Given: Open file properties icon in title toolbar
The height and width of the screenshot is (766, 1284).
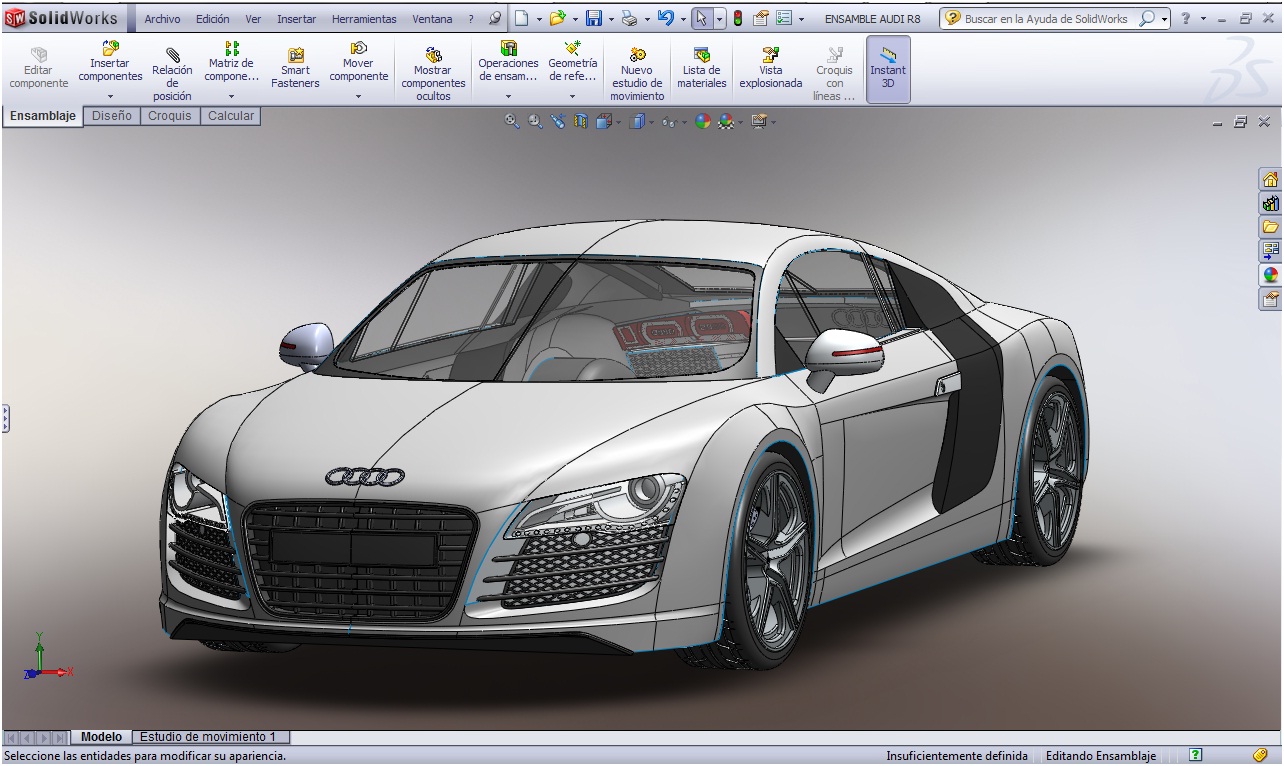Looking at the screenshot, I should coord(761,18).
